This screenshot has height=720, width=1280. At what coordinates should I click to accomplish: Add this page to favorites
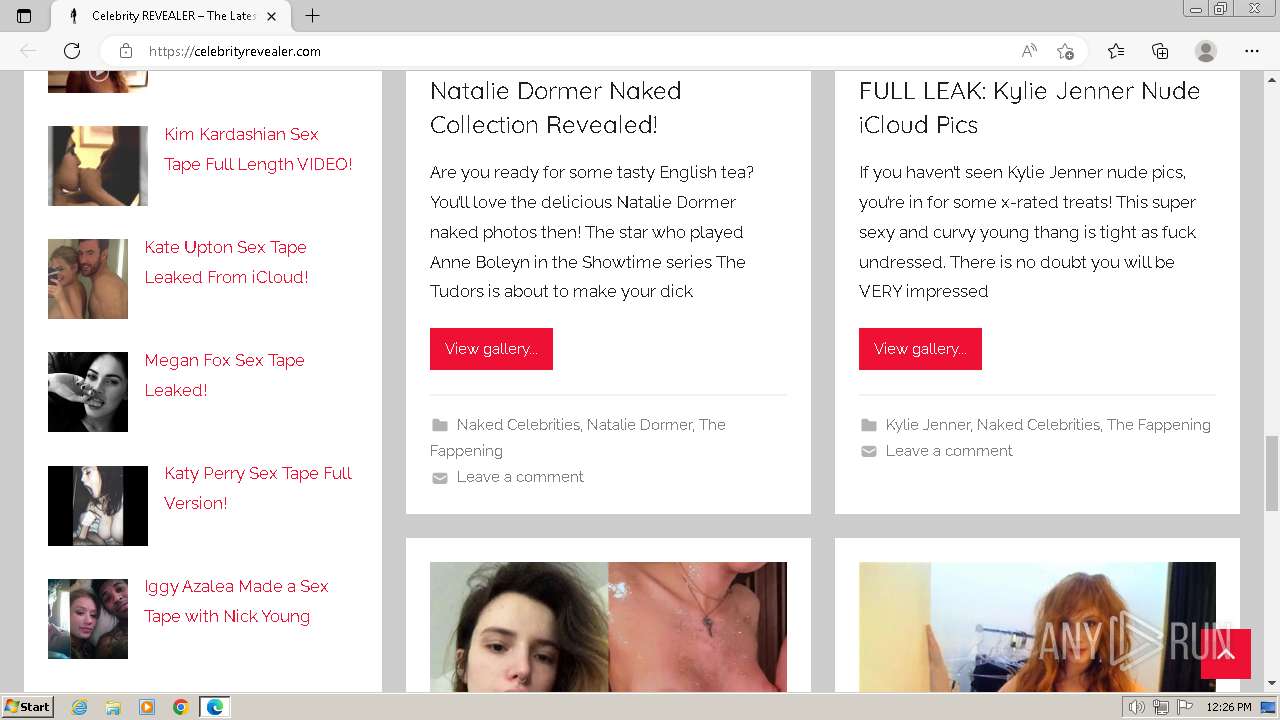pyautogui.click(x=1066, y=51)
